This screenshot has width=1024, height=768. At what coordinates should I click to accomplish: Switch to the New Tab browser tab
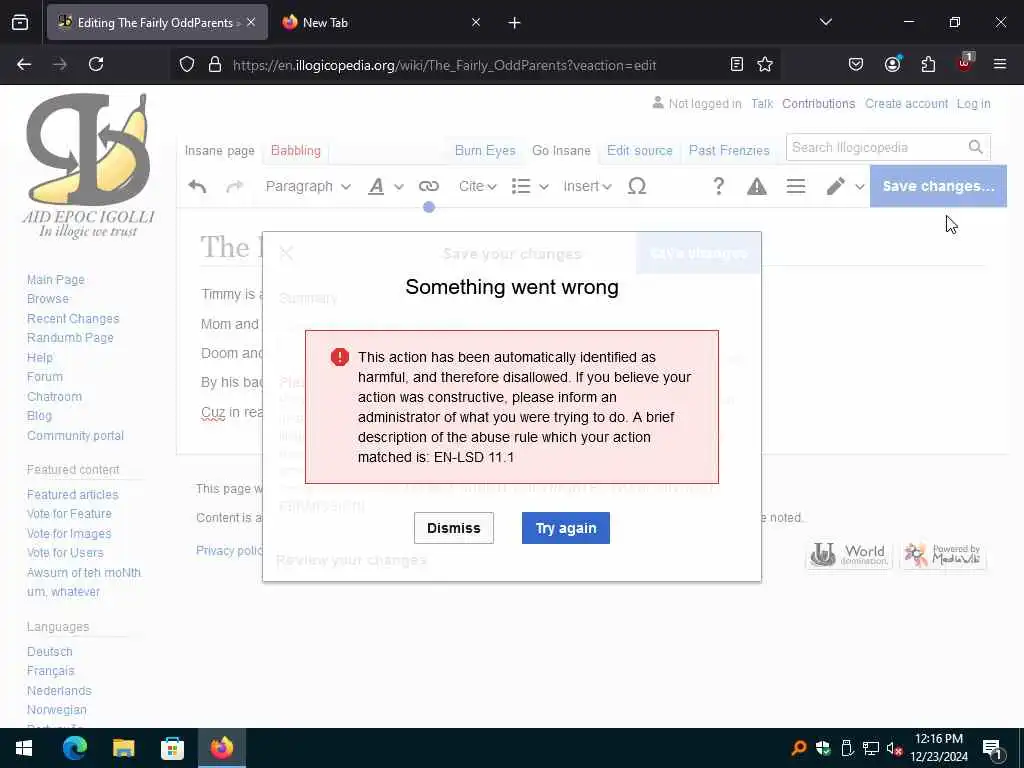tap(381, 22)
